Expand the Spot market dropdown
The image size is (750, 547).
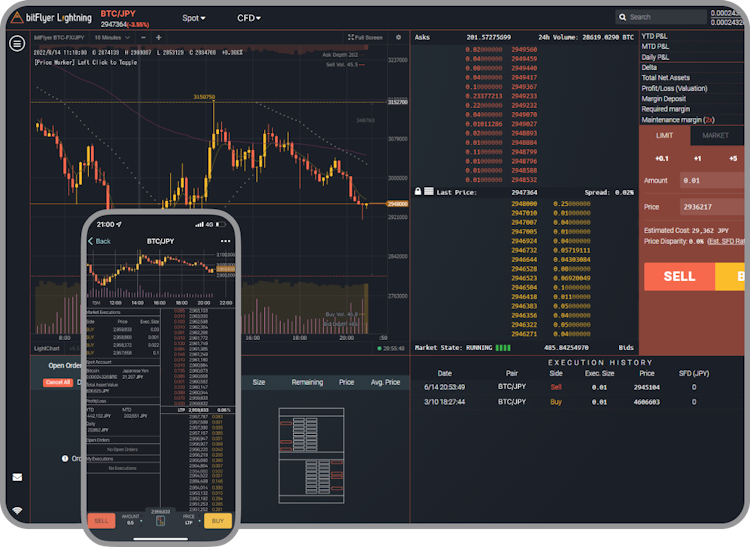[x=193, y=18]
